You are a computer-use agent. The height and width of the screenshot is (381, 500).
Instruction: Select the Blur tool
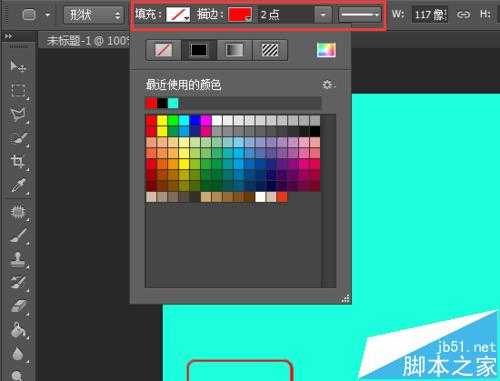(18, 353)
